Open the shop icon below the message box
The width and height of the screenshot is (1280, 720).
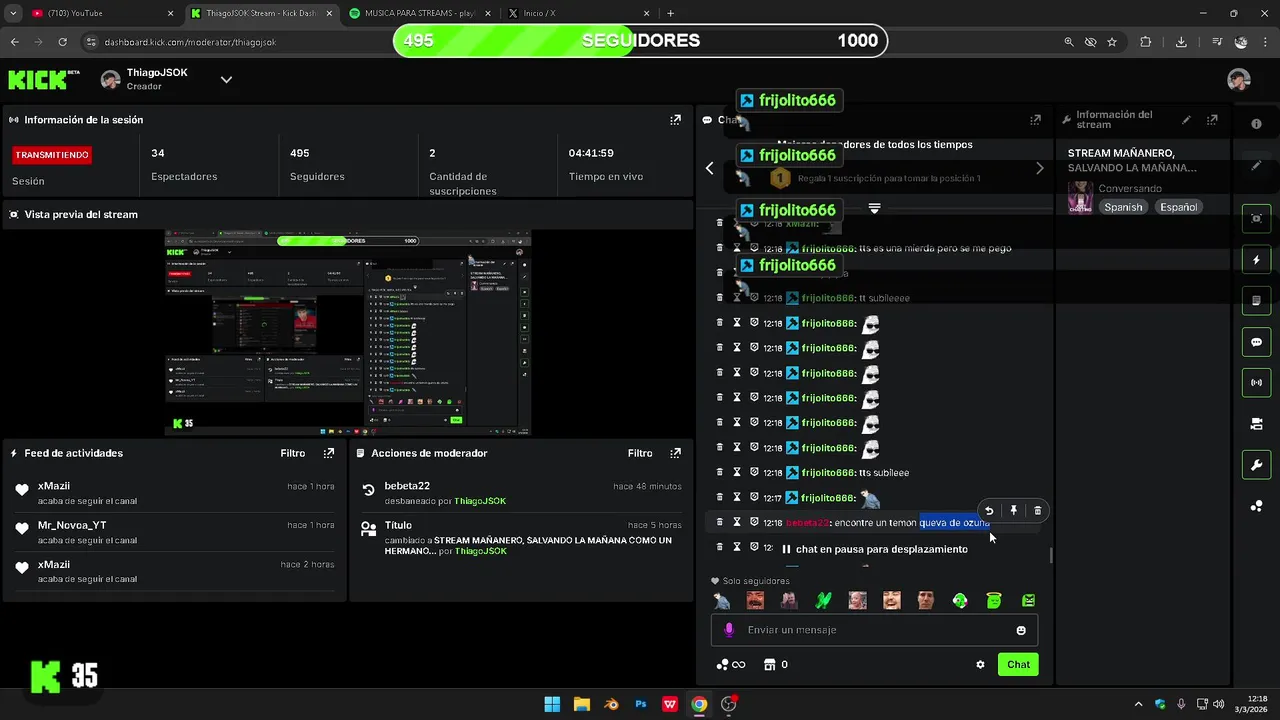point(769,664)
